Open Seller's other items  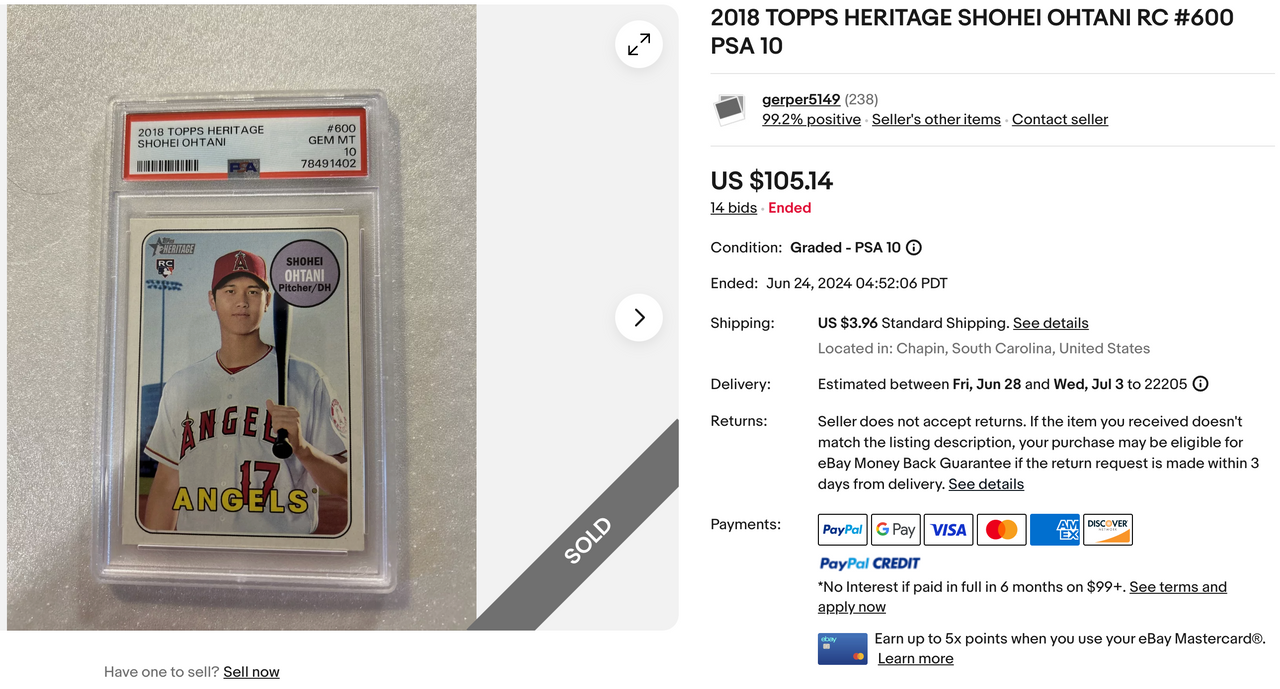click(x=936, y=119)
